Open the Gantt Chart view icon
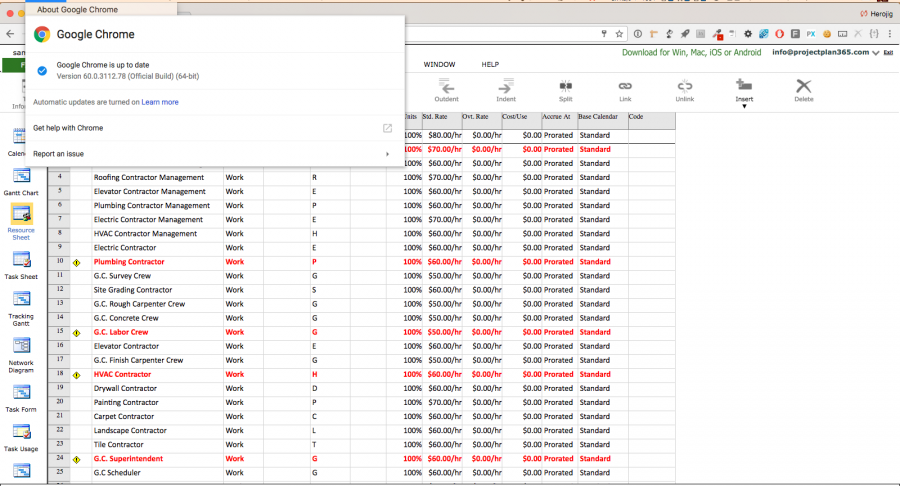 point(21,176)
